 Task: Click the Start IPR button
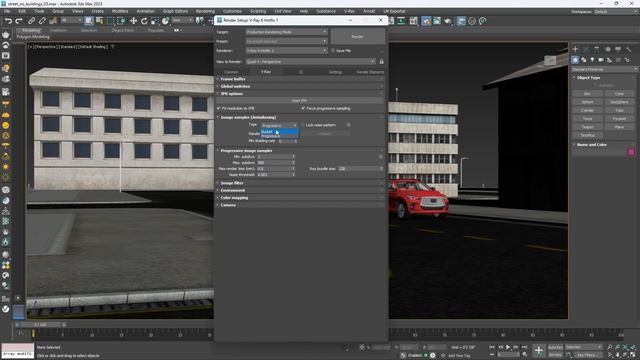click(300, 100)
